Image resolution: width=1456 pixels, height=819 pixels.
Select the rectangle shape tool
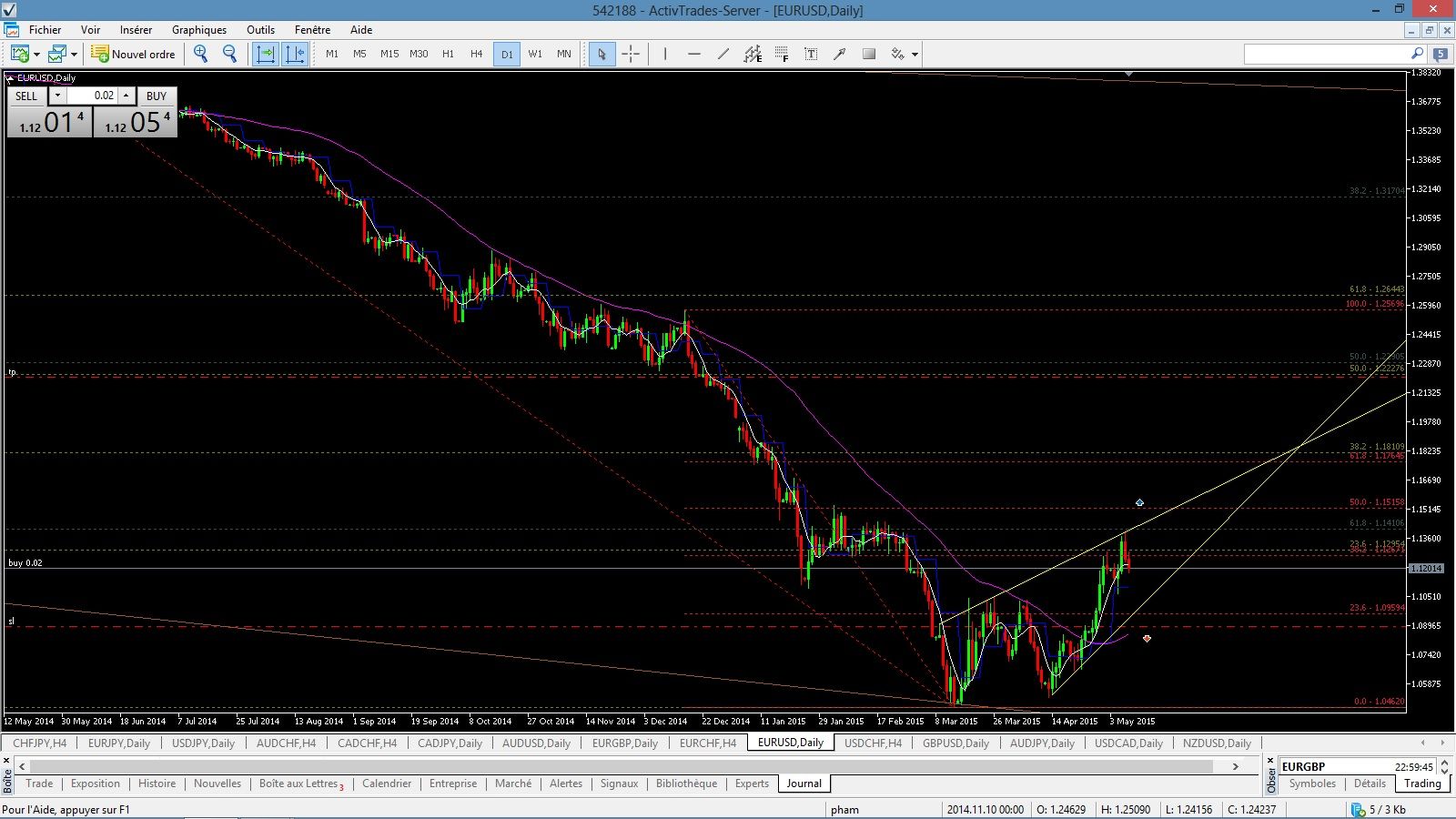(x=869, y=54)
